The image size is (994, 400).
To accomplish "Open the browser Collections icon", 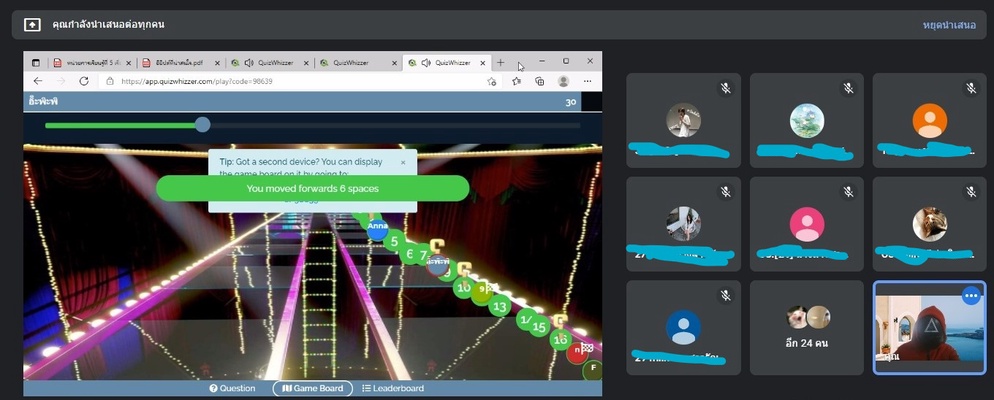I will click(539, 81).
